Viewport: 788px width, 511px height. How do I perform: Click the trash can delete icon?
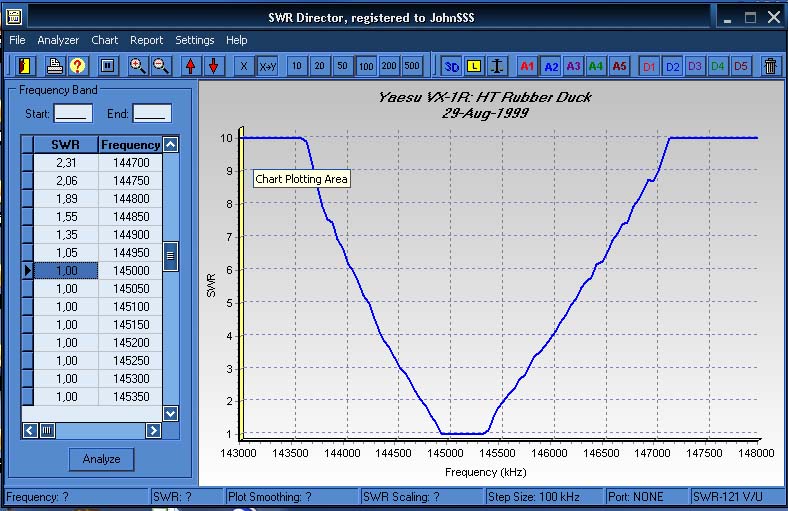point(770,66)
